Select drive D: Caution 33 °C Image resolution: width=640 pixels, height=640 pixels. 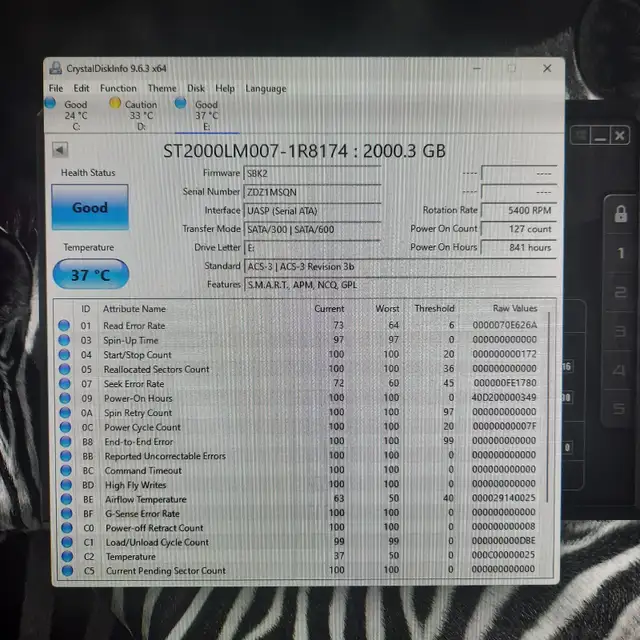coord(136,115)
